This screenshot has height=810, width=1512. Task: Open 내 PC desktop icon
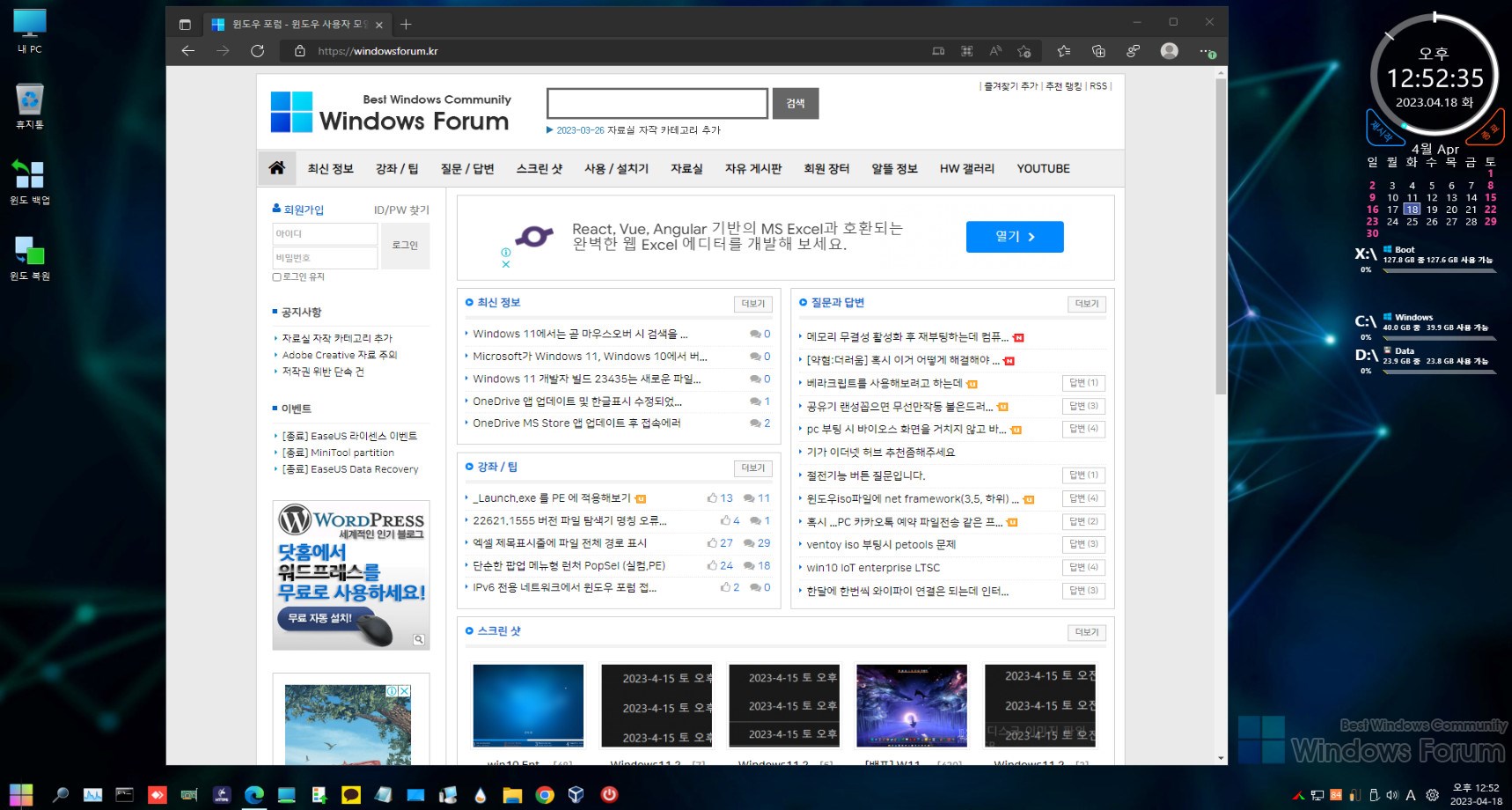click(29, 31)
